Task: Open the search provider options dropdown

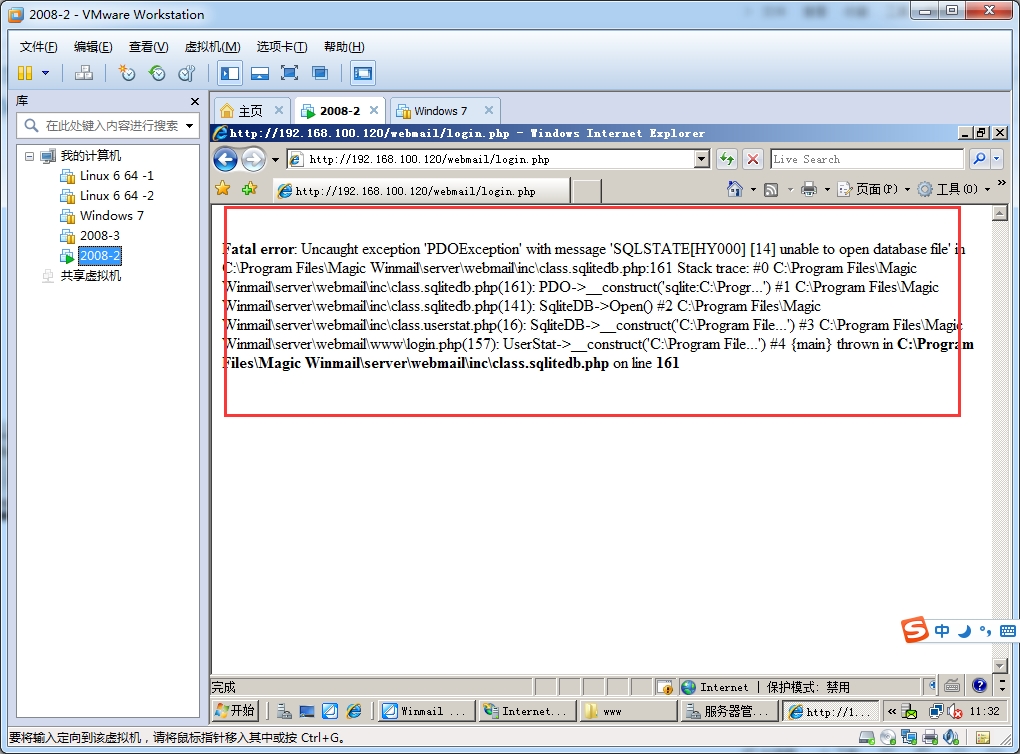Action: click(997, 159)
